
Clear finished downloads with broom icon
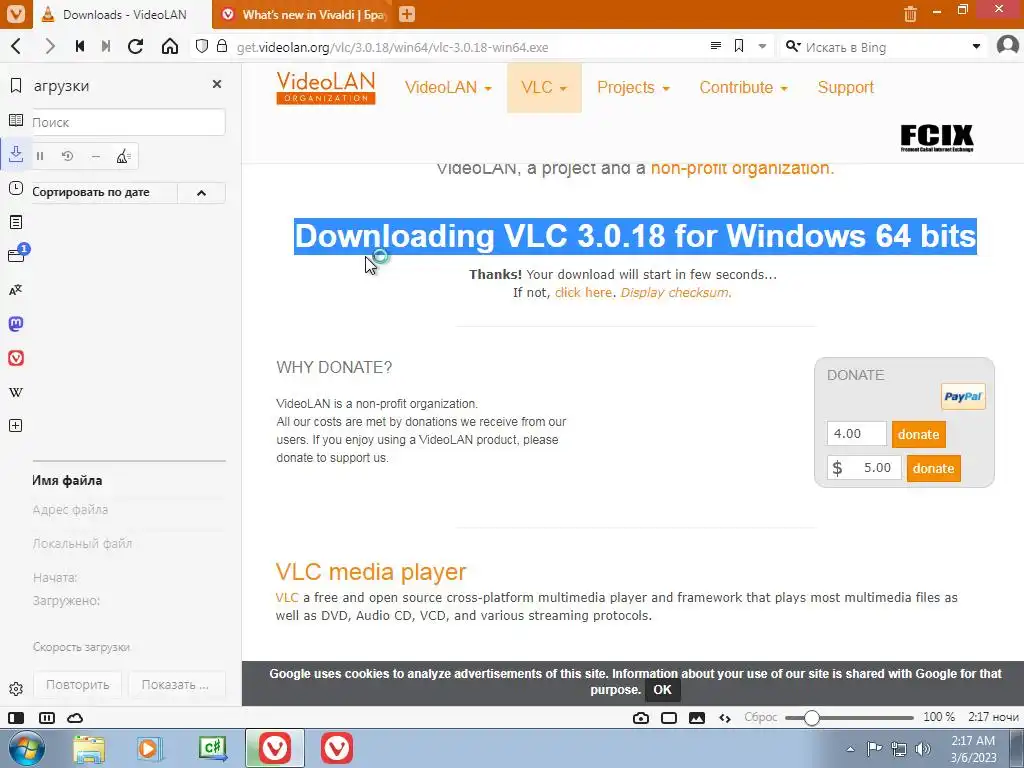(x=123, y=156)
